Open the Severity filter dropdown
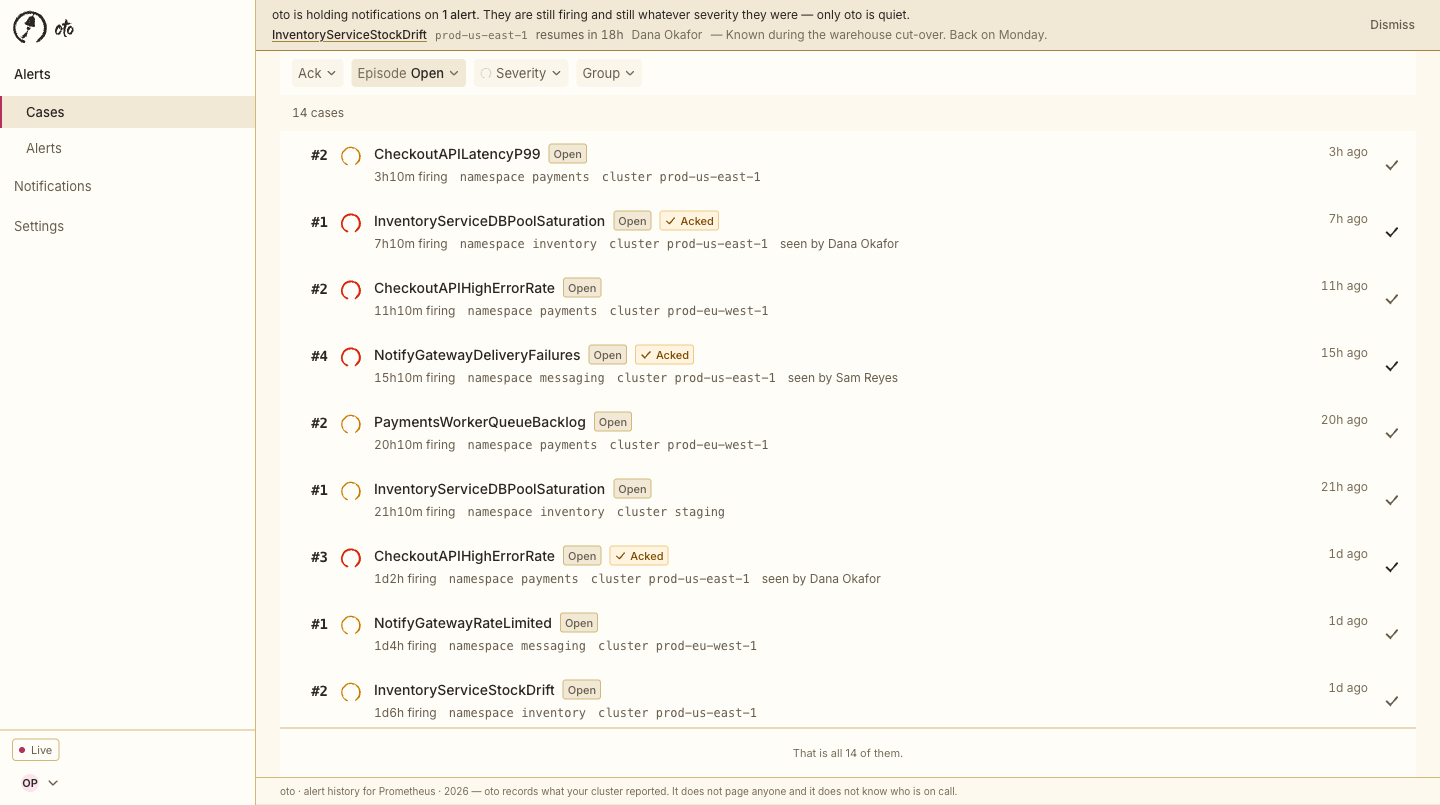Image resolution: width=1440 pixels, height=805 pixels. pos(521,73)
